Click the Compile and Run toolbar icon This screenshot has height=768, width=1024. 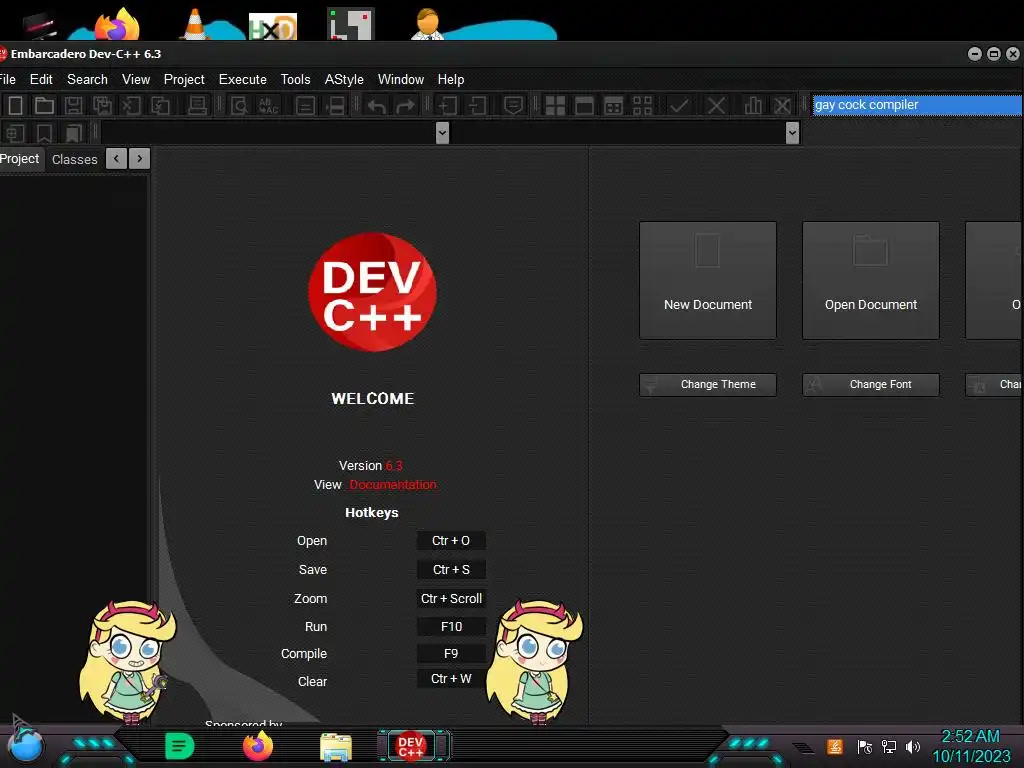point(614,105)
